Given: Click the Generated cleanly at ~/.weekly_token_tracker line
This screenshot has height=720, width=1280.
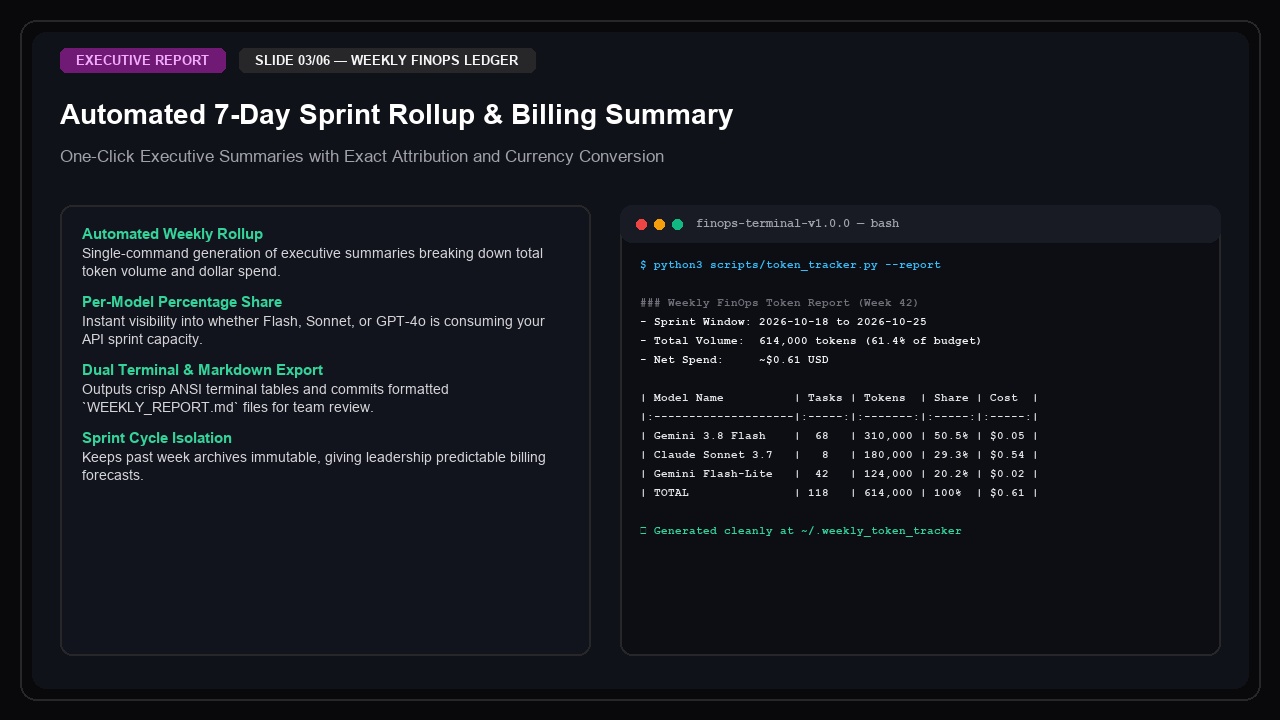Looking at the screenshot, I should pyautogui.click(x=801, y=531).
